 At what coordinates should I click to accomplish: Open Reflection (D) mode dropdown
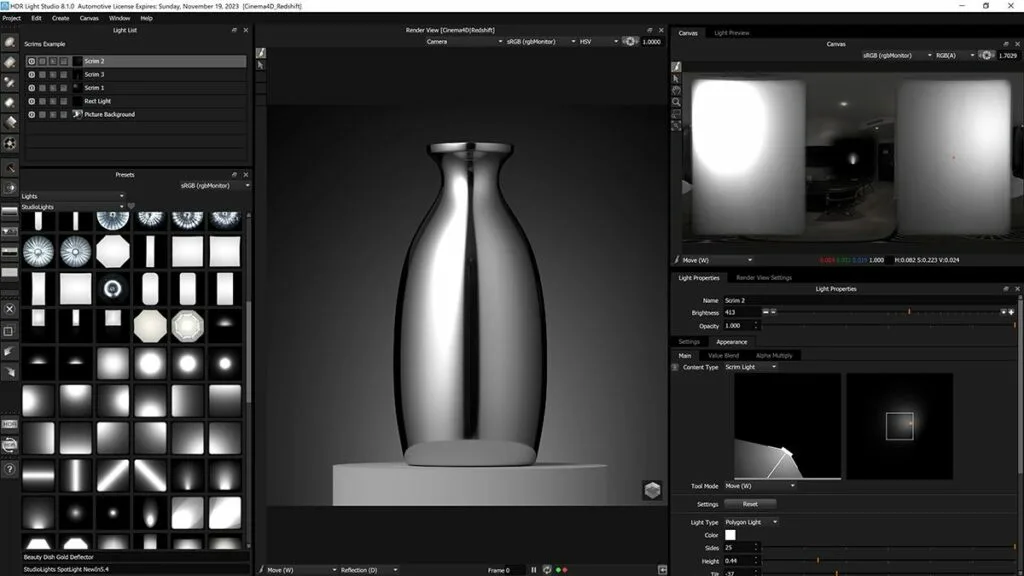click(x=369, y=570)
